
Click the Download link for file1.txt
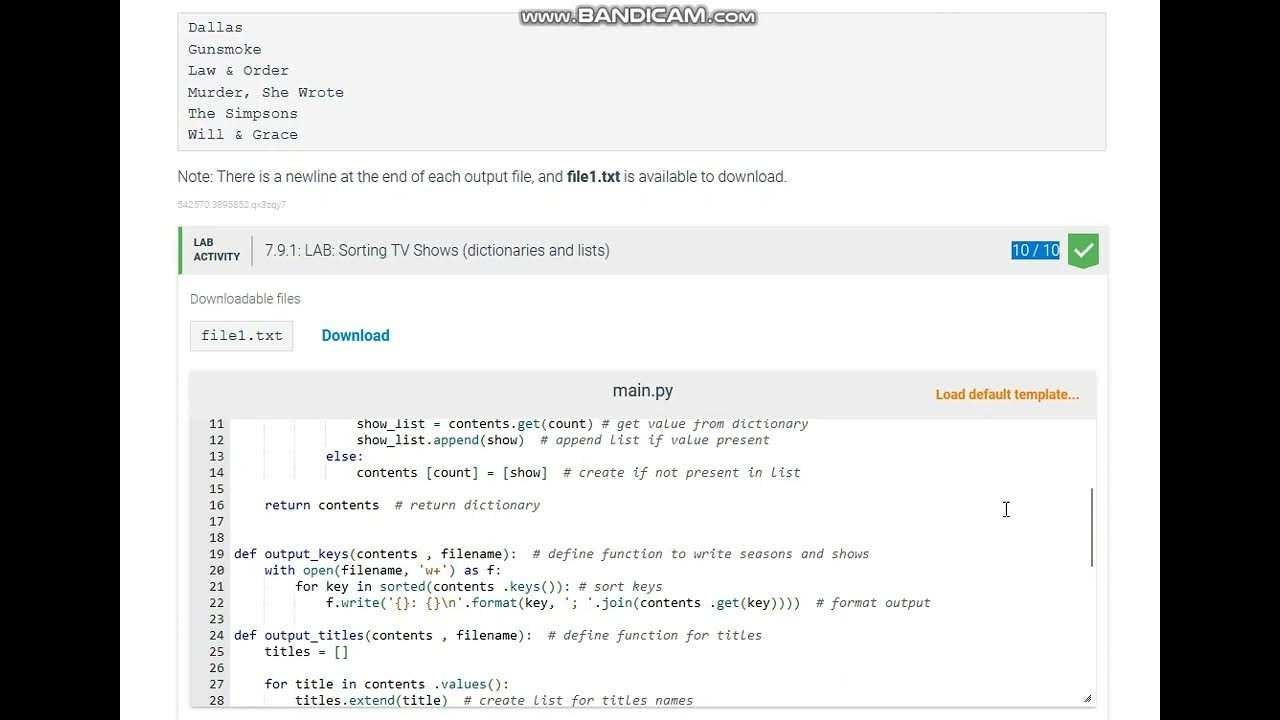click(x=355, y=336)
